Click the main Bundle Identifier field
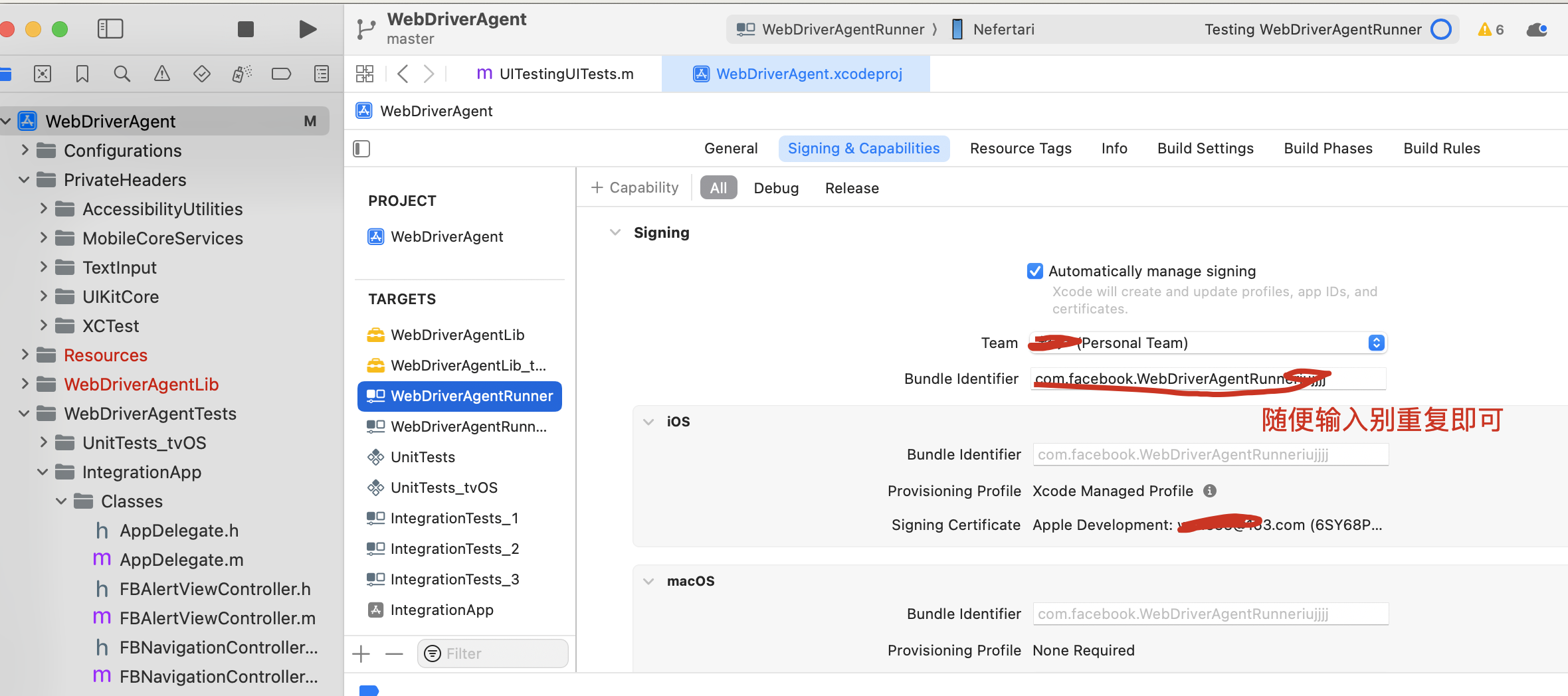 pyautogui.click(x=1208, y=379)
